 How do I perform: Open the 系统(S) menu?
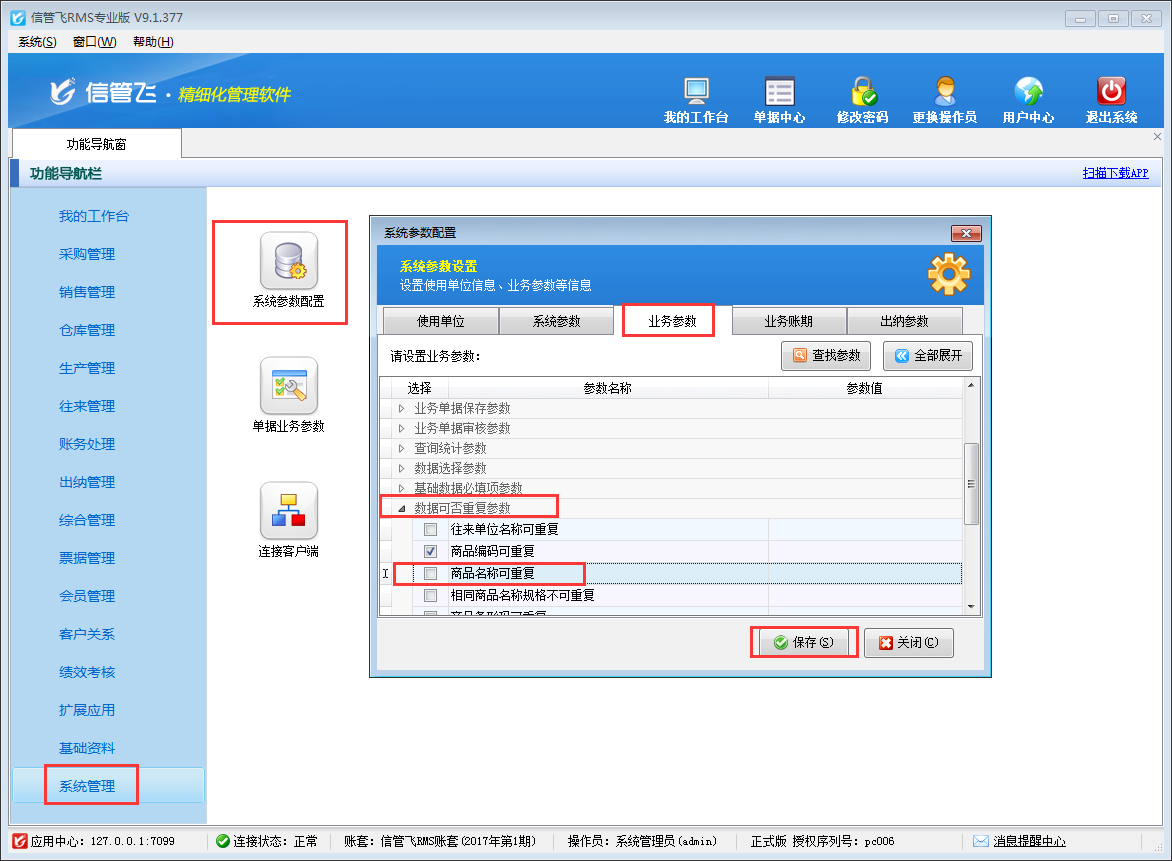point(37,42)
